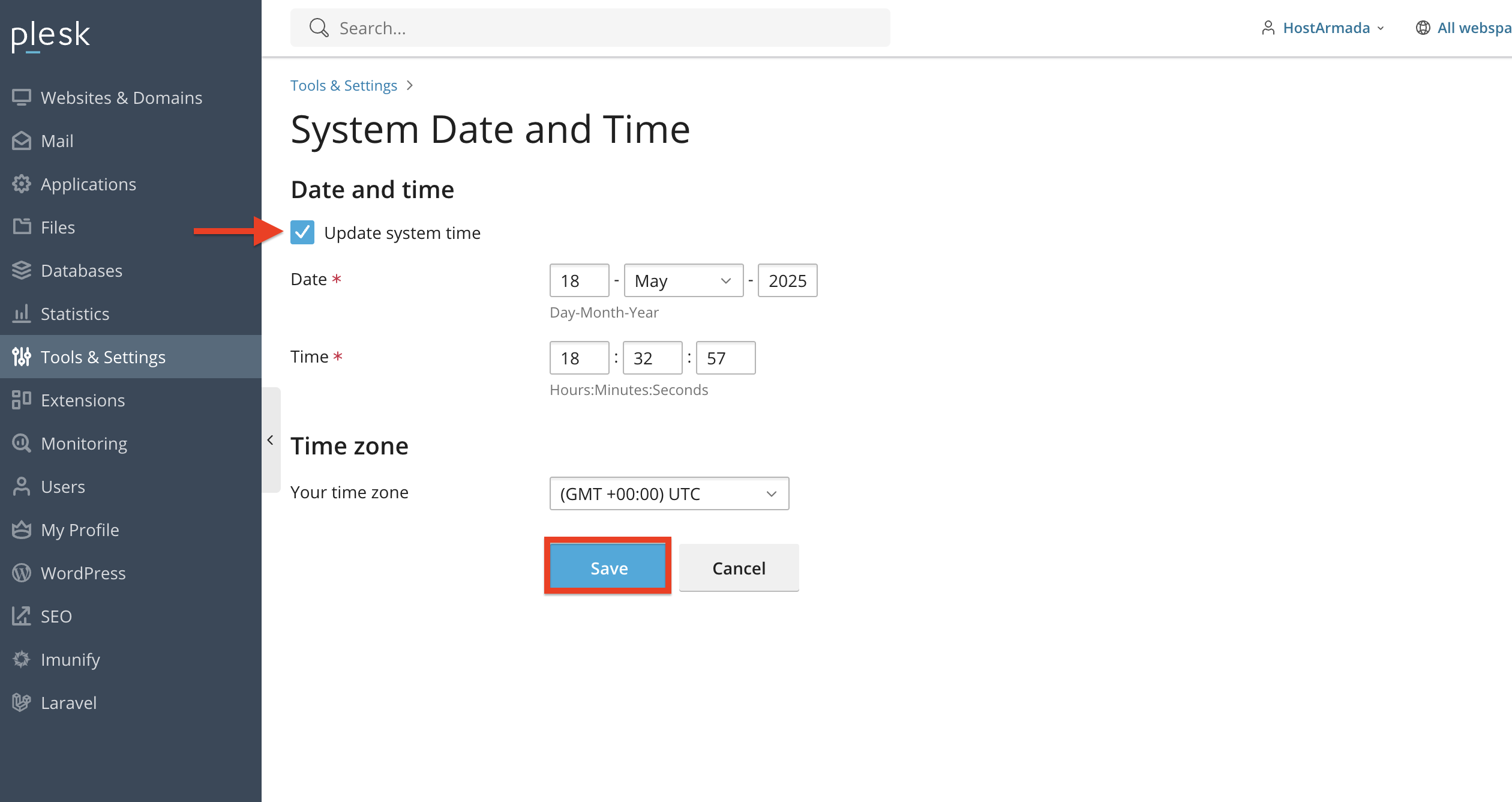Click the System Date and Time heading
Viewport: 1512px width, 802px height.
tap(490, 130)
